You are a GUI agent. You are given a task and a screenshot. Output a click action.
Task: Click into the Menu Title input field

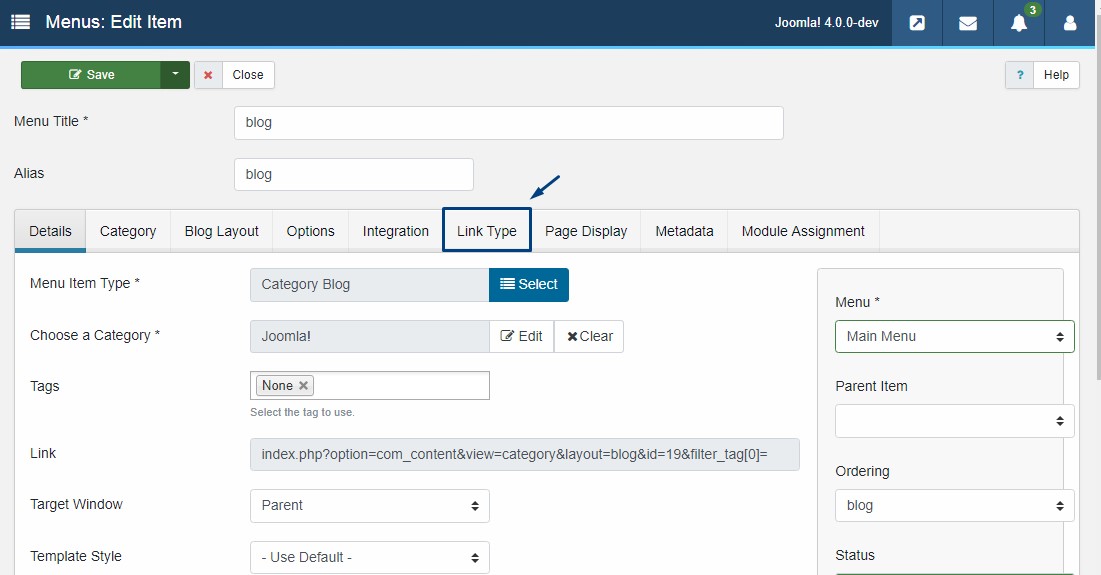pos(508,123)
